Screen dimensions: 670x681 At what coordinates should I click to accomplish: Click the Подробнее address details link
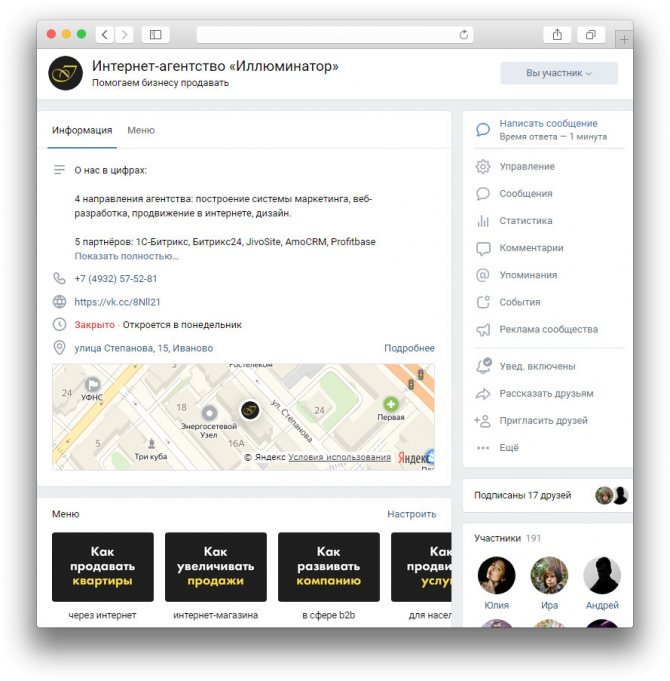(x=409, y=348)
